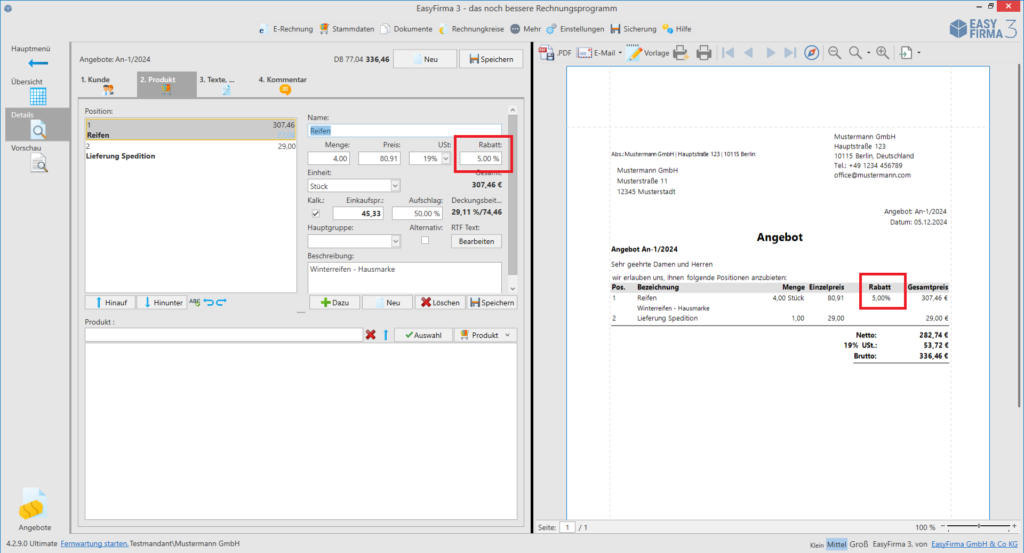Click the printer icon in preview toolbar
1024x553 pixels.
(x=703, y=53)
